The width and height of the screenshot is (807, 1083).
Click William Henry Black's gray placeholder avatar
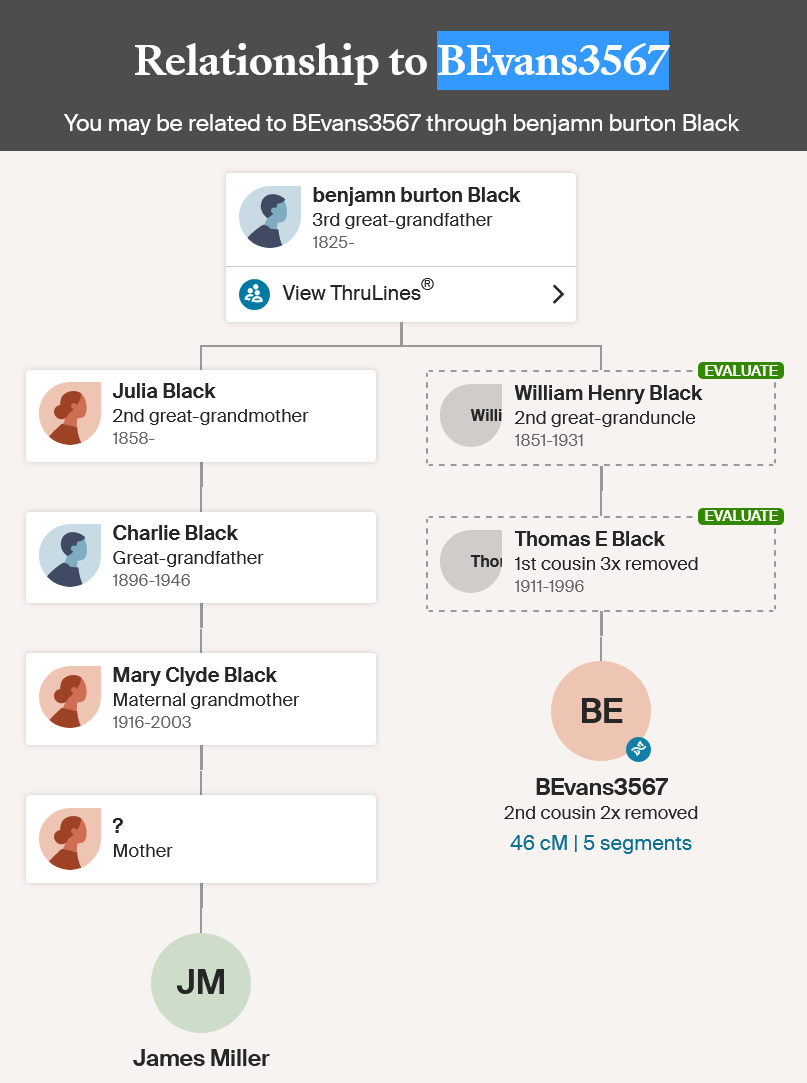[471, 415]
